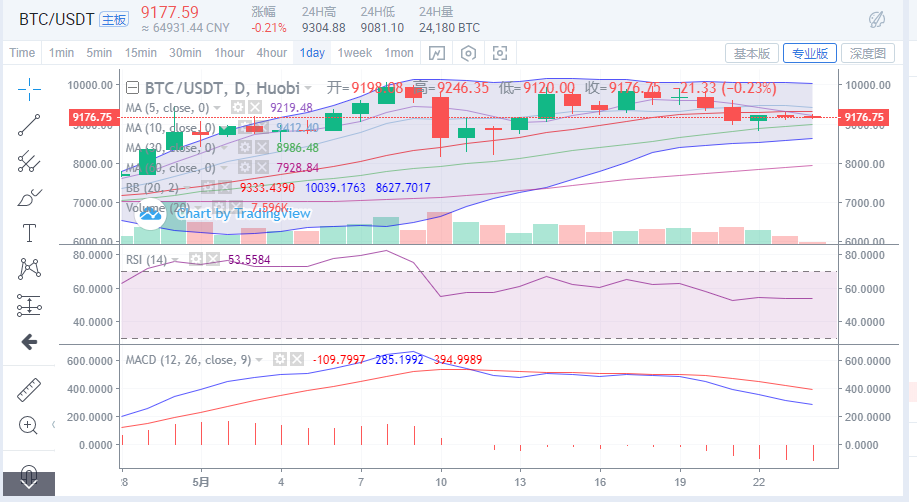Select the 1mon interval
This screenshot has width=917, height=502.
point(399,53)
